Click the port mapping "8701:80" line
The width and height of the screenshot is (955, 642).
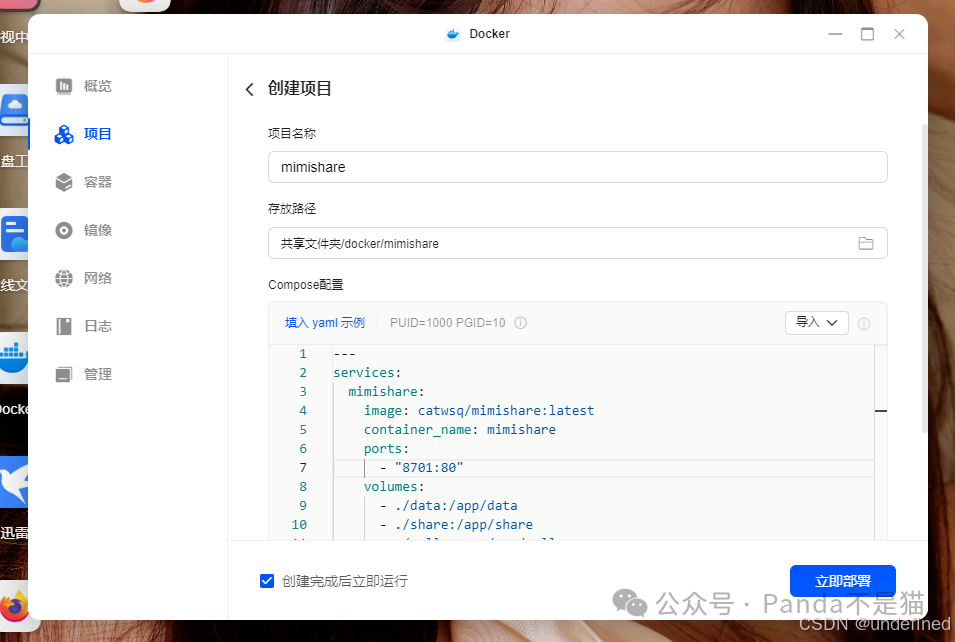[421, 468]
